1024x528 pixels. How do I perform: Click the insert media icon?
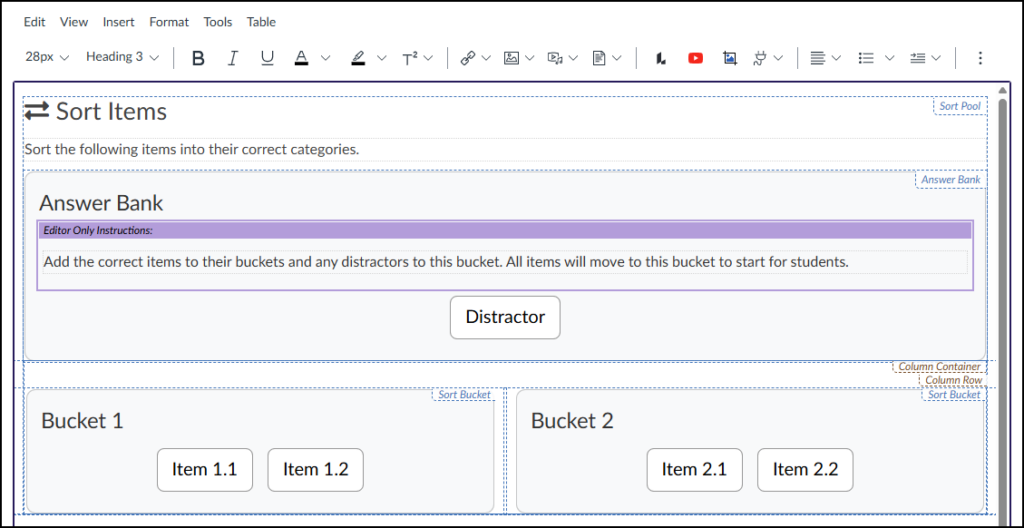point(555,58)
